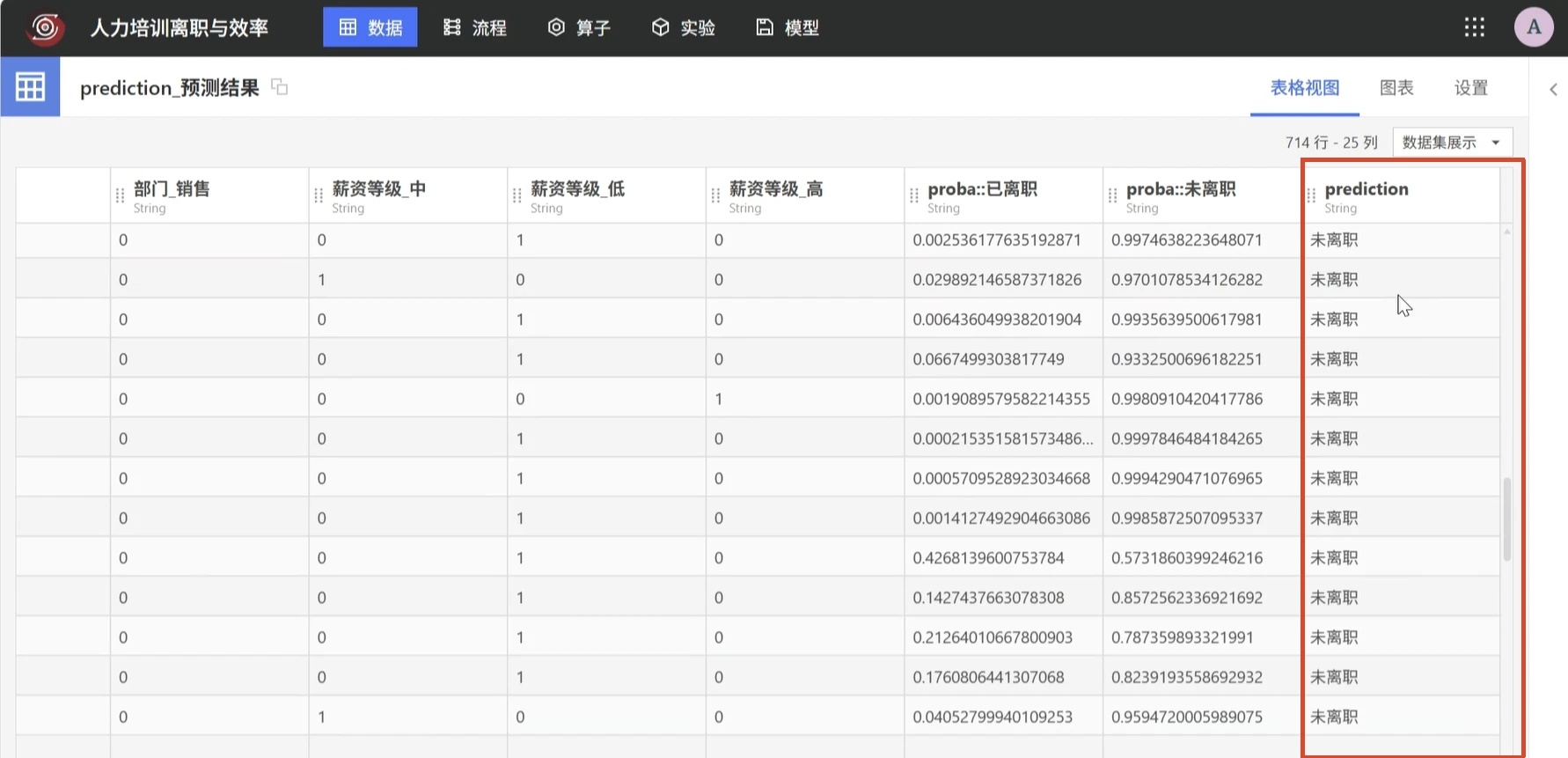Click the red spiral app logo

[x=44, y=28]
